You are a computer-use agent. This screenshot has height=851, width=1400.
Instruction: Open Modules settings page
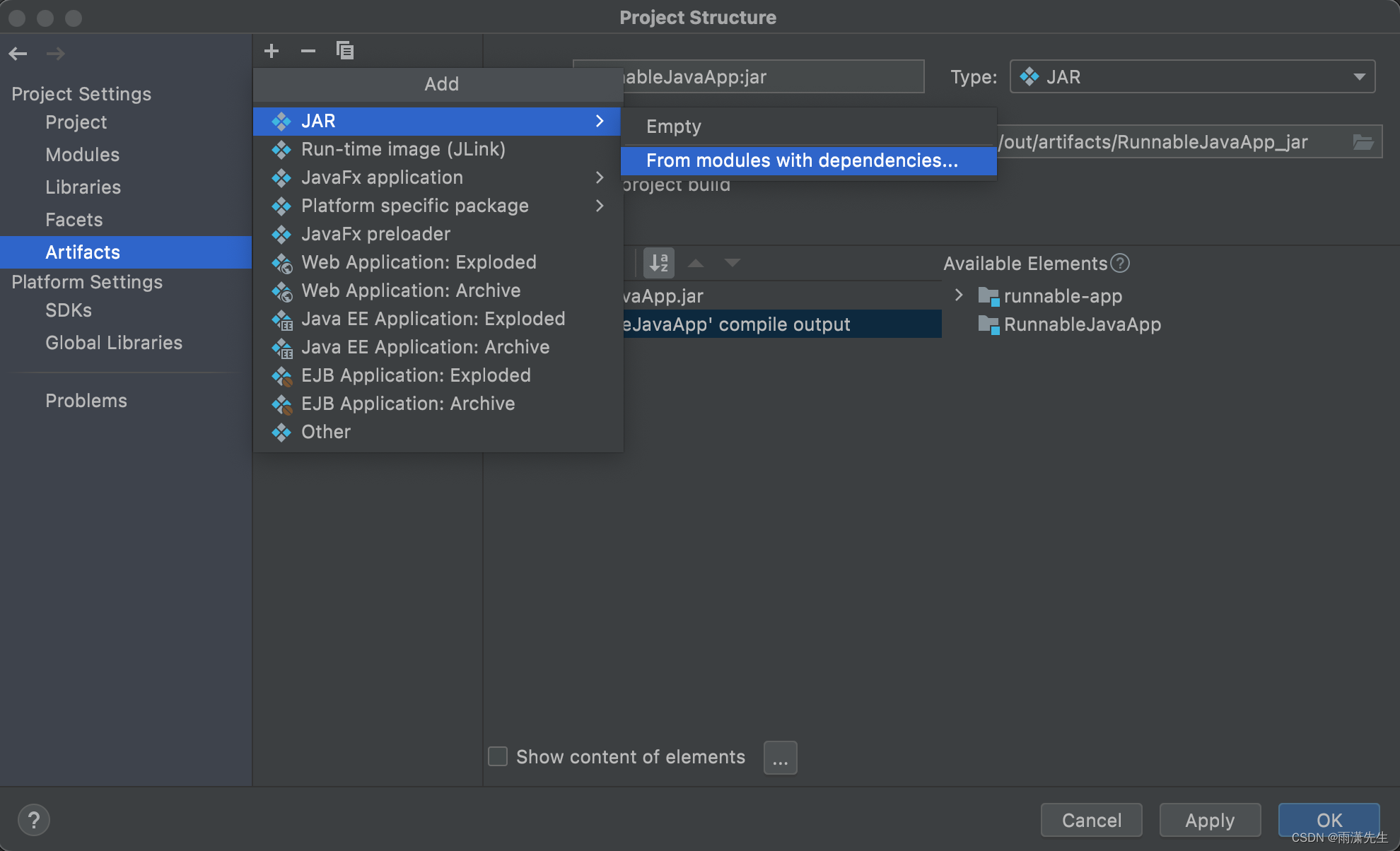83,155
